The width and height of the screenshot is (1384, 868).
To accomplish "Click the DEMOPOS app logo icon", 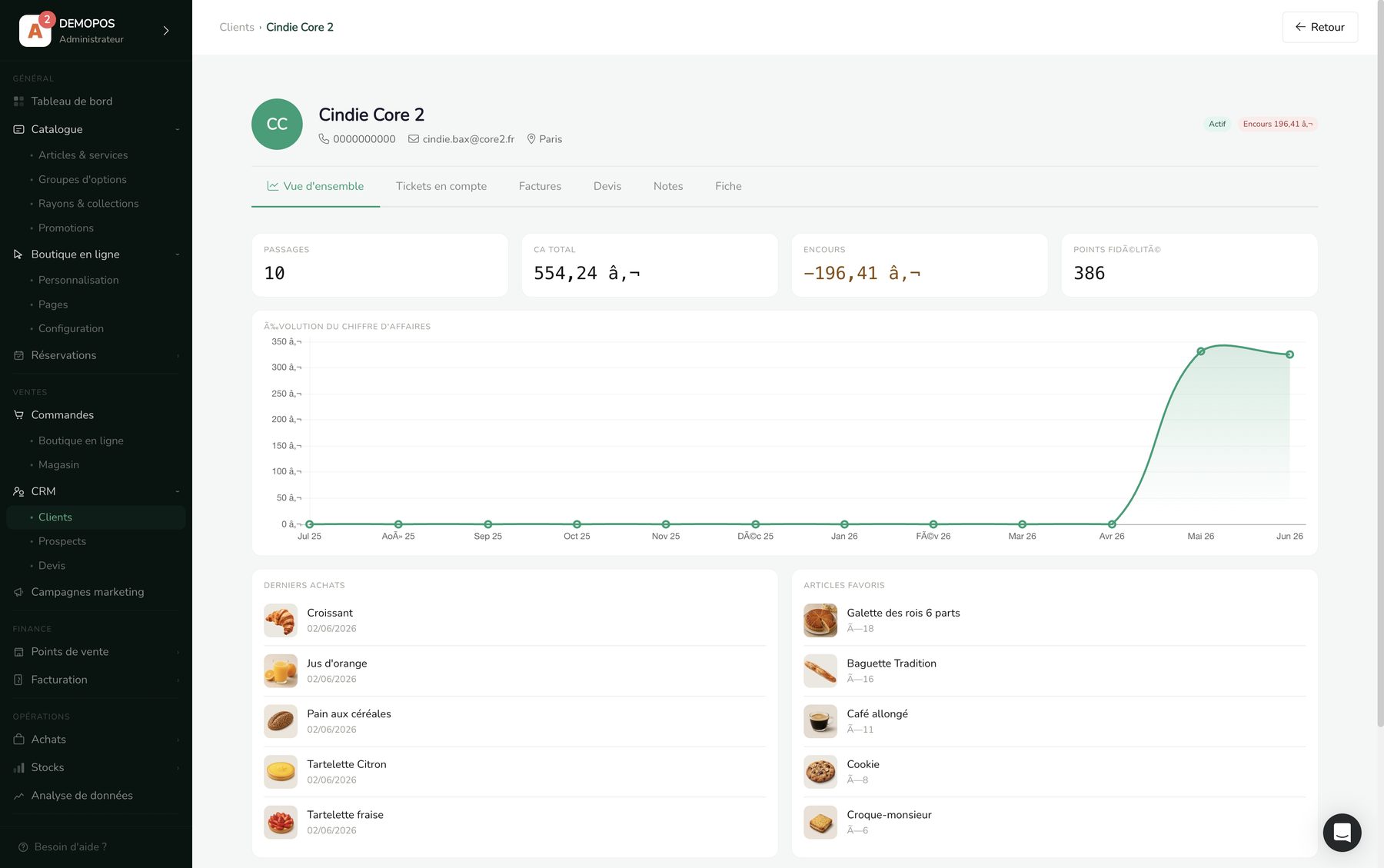I will tap(35, 31).
